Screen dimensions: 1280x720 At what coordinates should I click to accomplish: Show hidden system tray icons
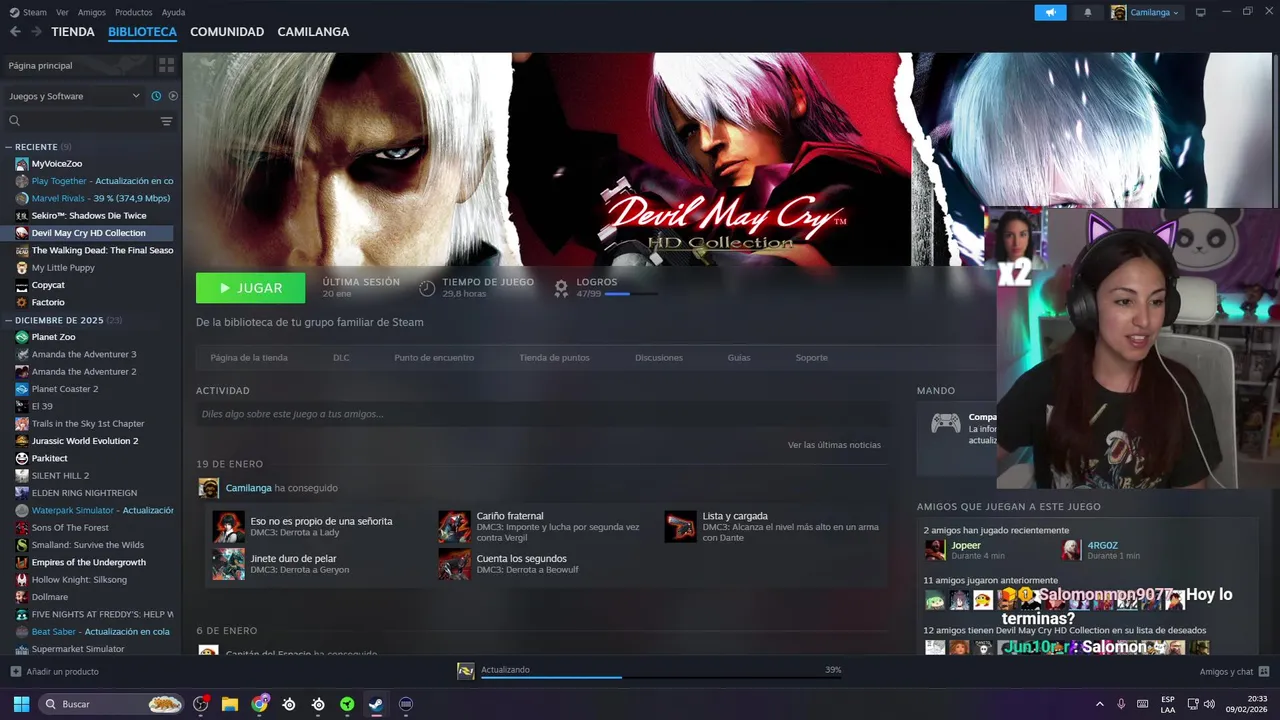point(1100,704)
